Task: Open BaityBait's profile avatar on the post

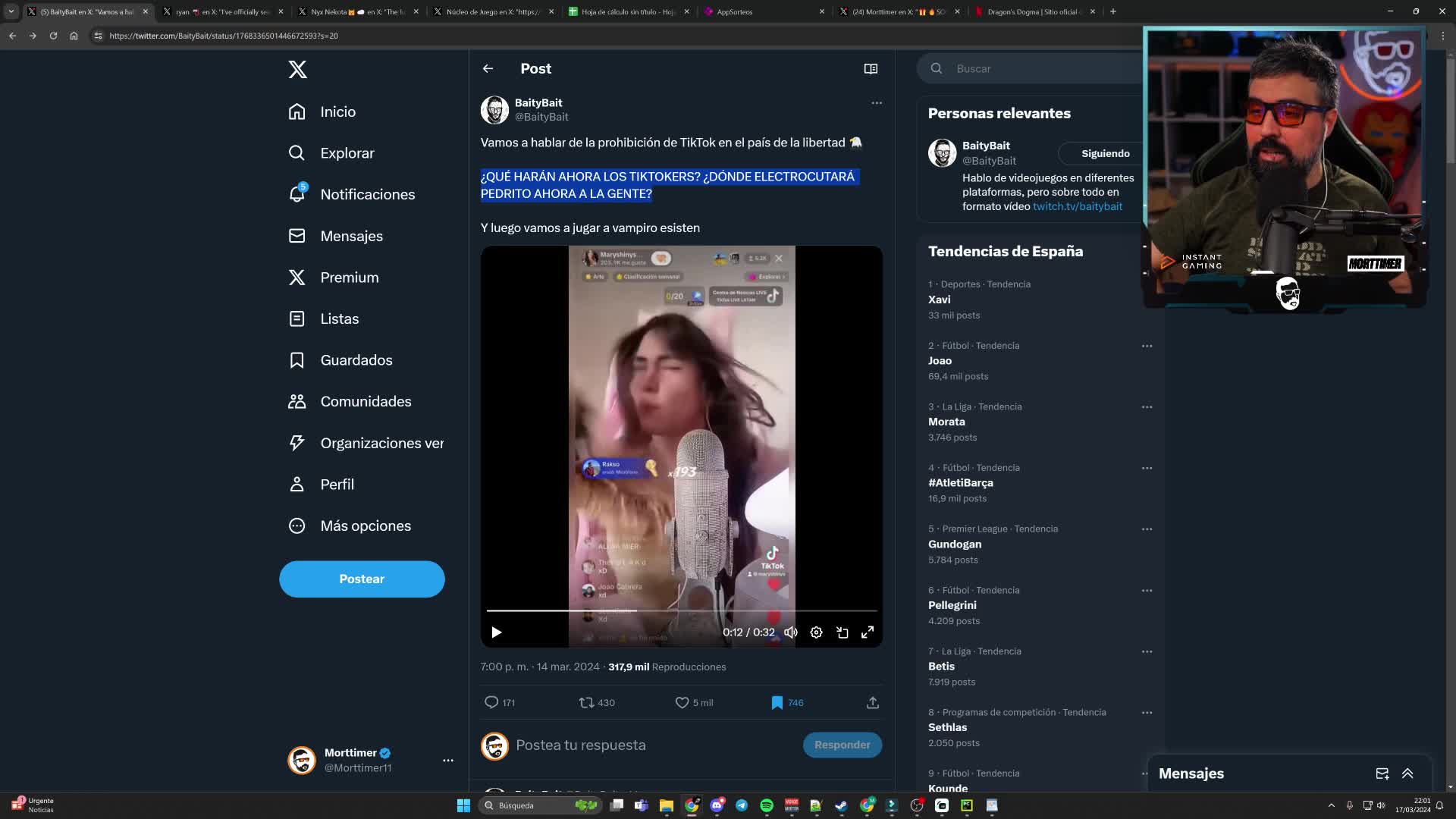Action: (x=494, y=110)
